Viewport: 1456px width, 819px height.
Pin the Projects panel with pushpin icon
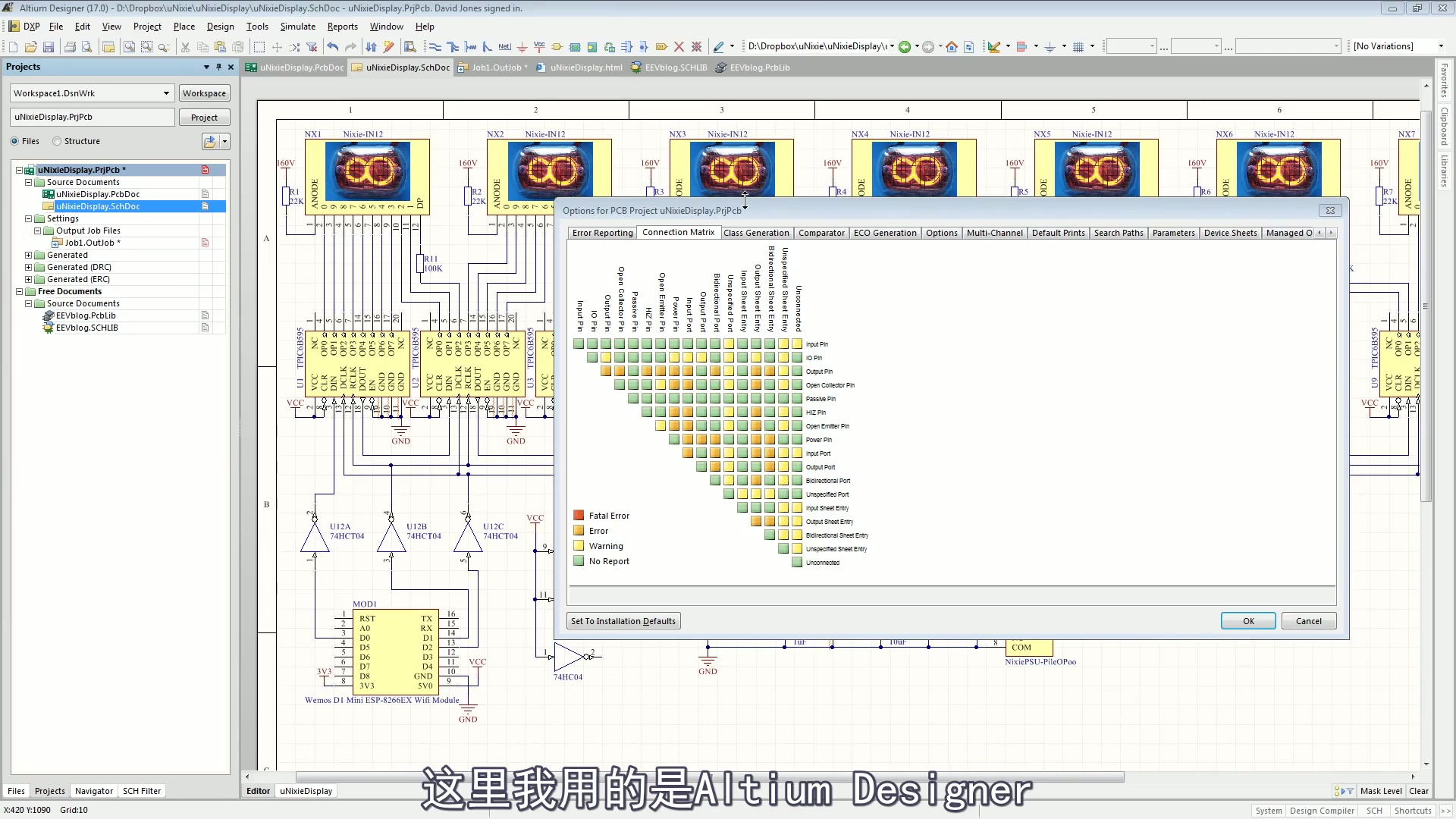(218, 67)
